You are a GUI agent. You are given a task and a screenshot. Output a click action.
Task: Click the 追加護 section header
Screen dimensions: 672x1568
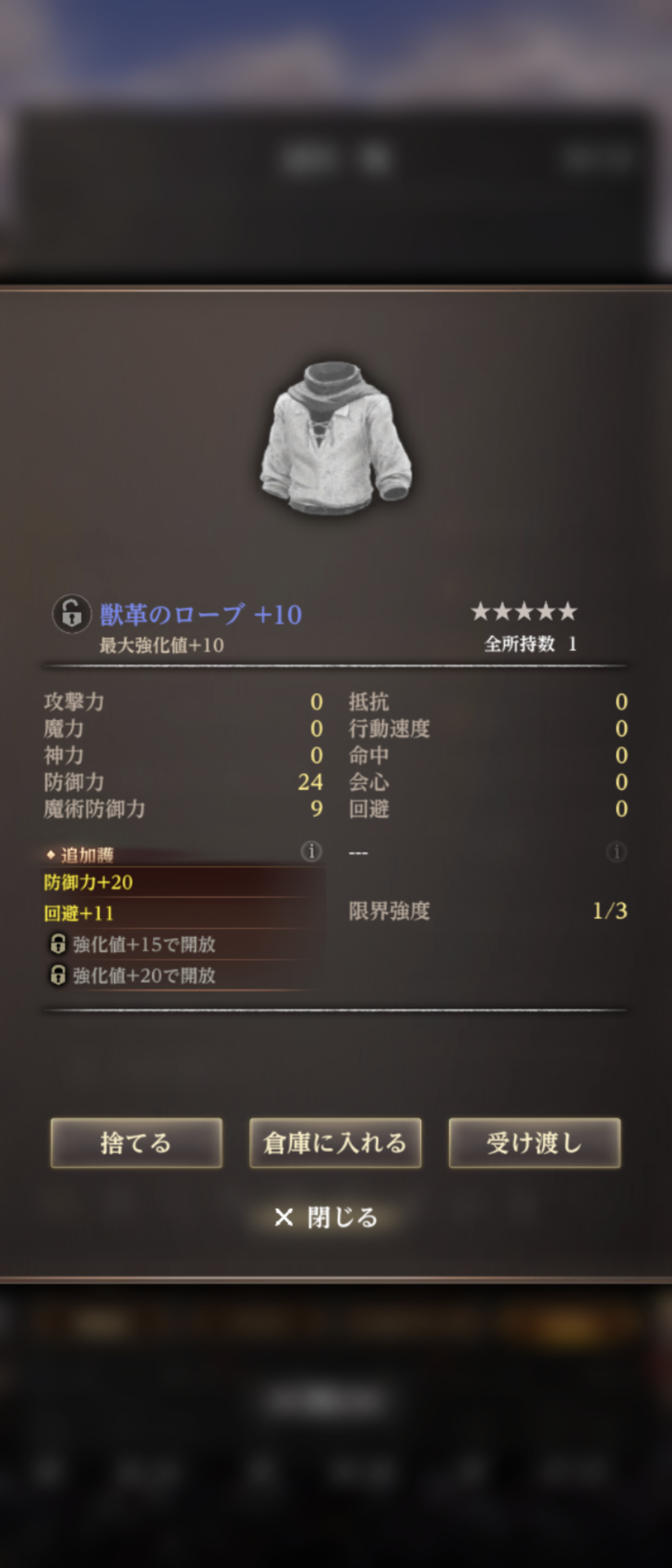click(x=80, y=855)
